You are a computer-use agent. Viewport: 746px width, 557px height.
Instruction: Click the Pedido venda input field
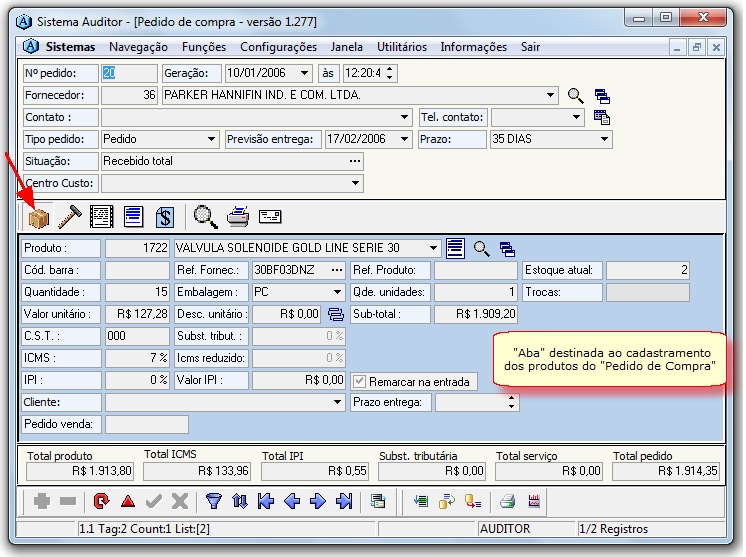point(147,424)
